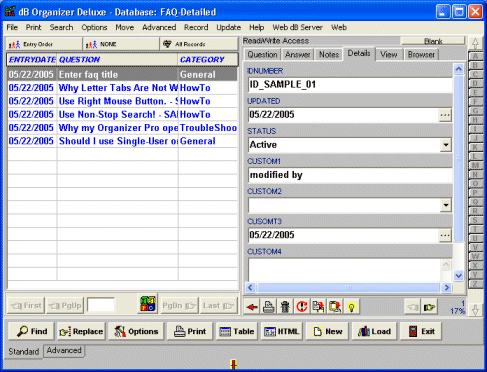Click the trash can delete icon
The width and height of the screenshot is (487, 372).
tap(285, 306)
